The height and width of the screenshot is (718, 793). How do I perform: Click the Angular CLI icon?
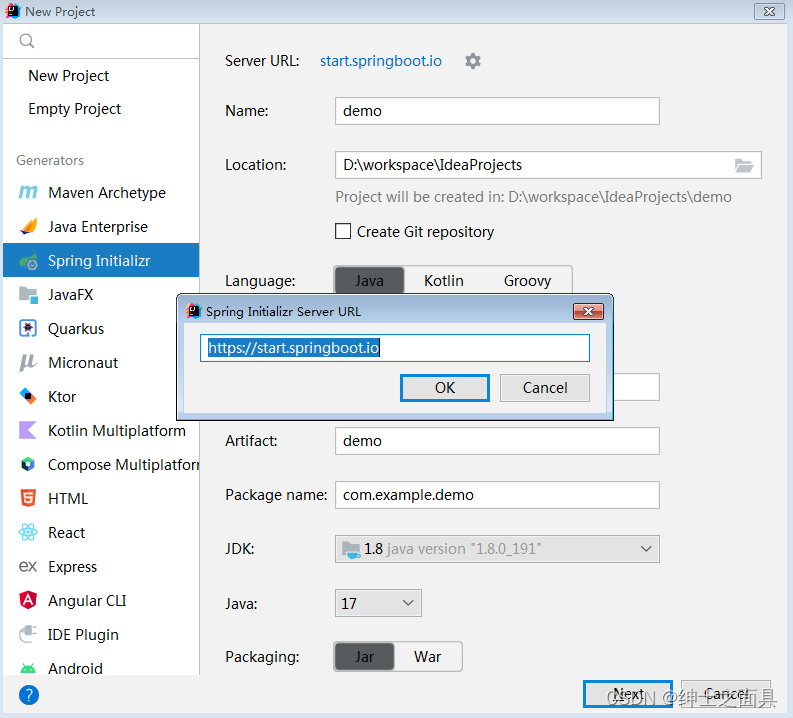[x=28, y=600]
